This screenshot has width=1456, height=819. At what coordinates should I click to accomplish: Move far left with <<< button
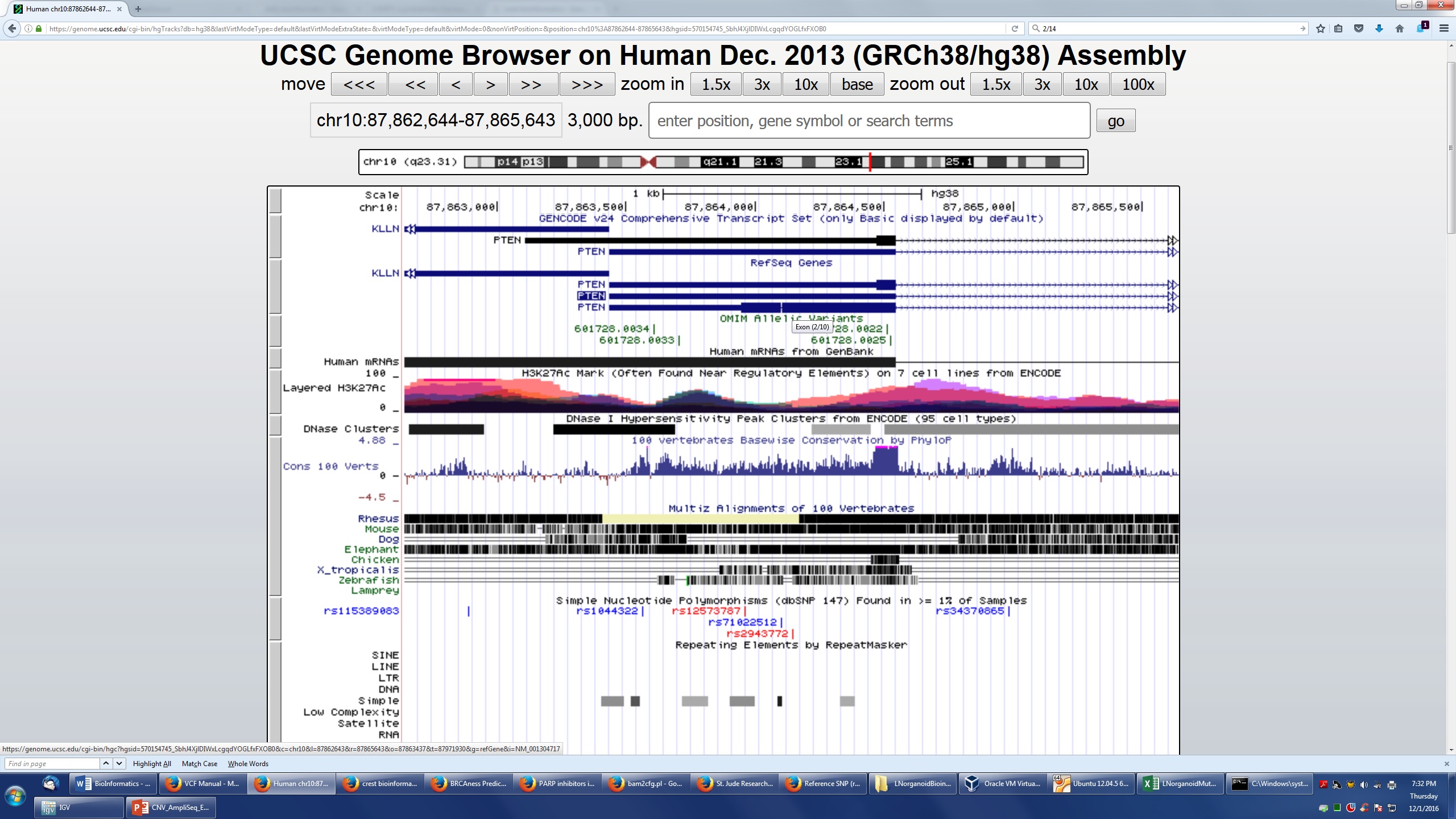(359, 84)
